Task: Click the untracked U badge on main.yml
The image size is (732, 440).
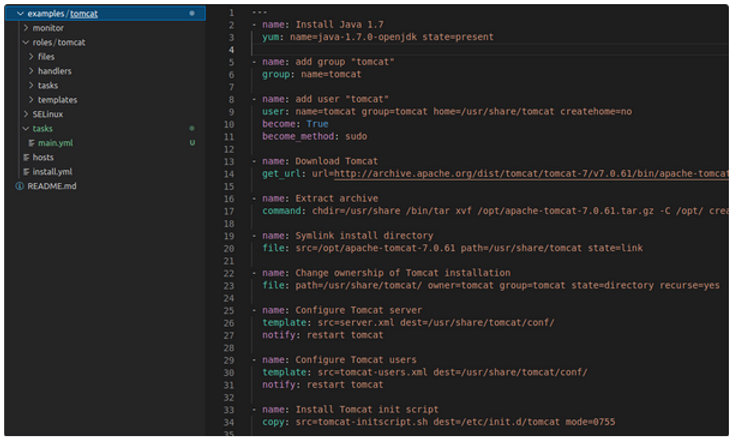Action: click(x=192, y=143)
